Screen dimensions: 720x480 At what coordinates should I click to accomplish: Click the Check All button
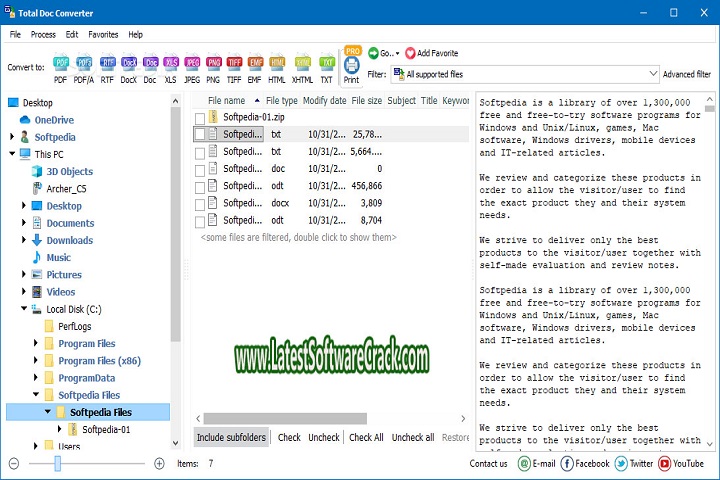click(x=366, y=437)
